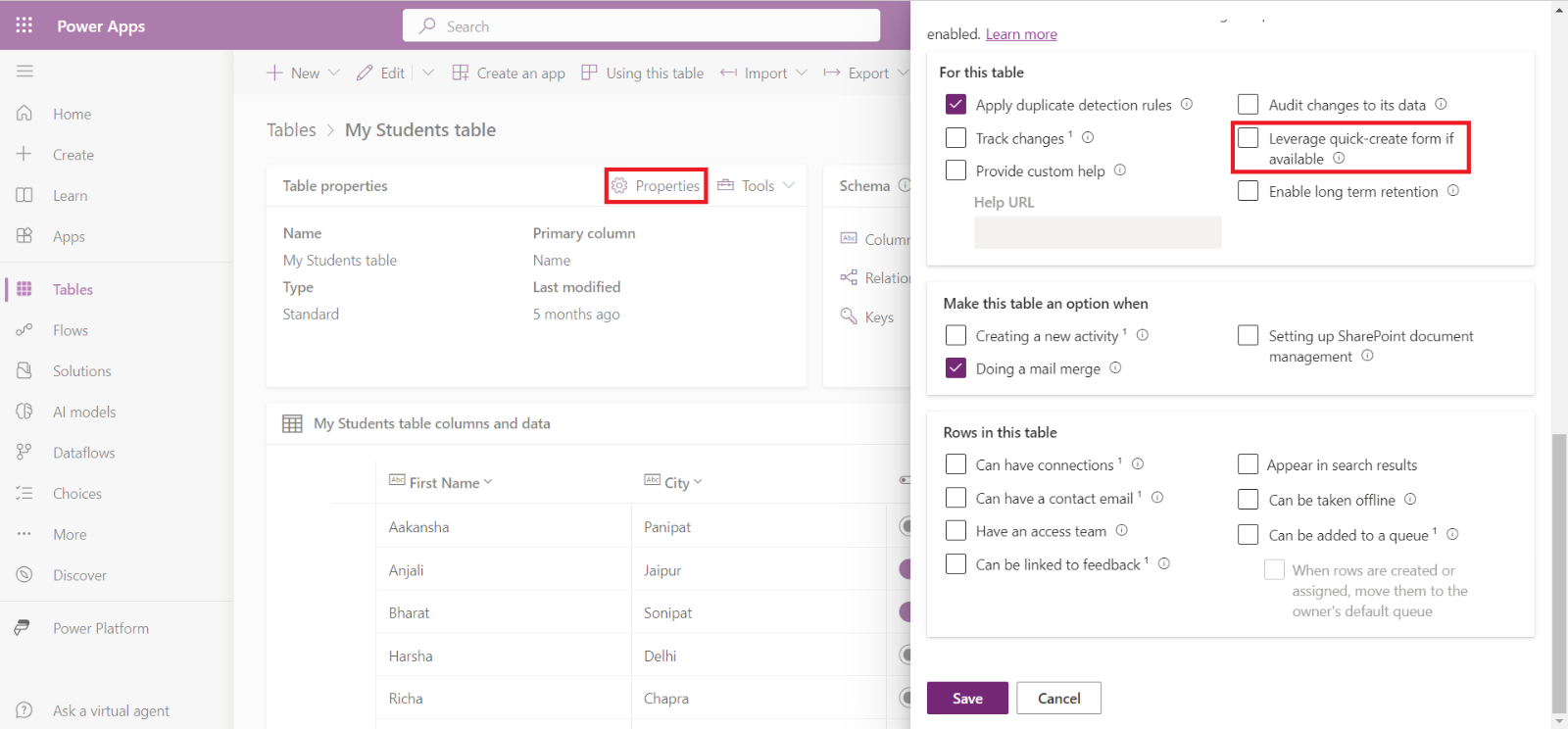Click info icon beside Track changes
This screenshot has height=729, width=1568.
click(1088, 138)
